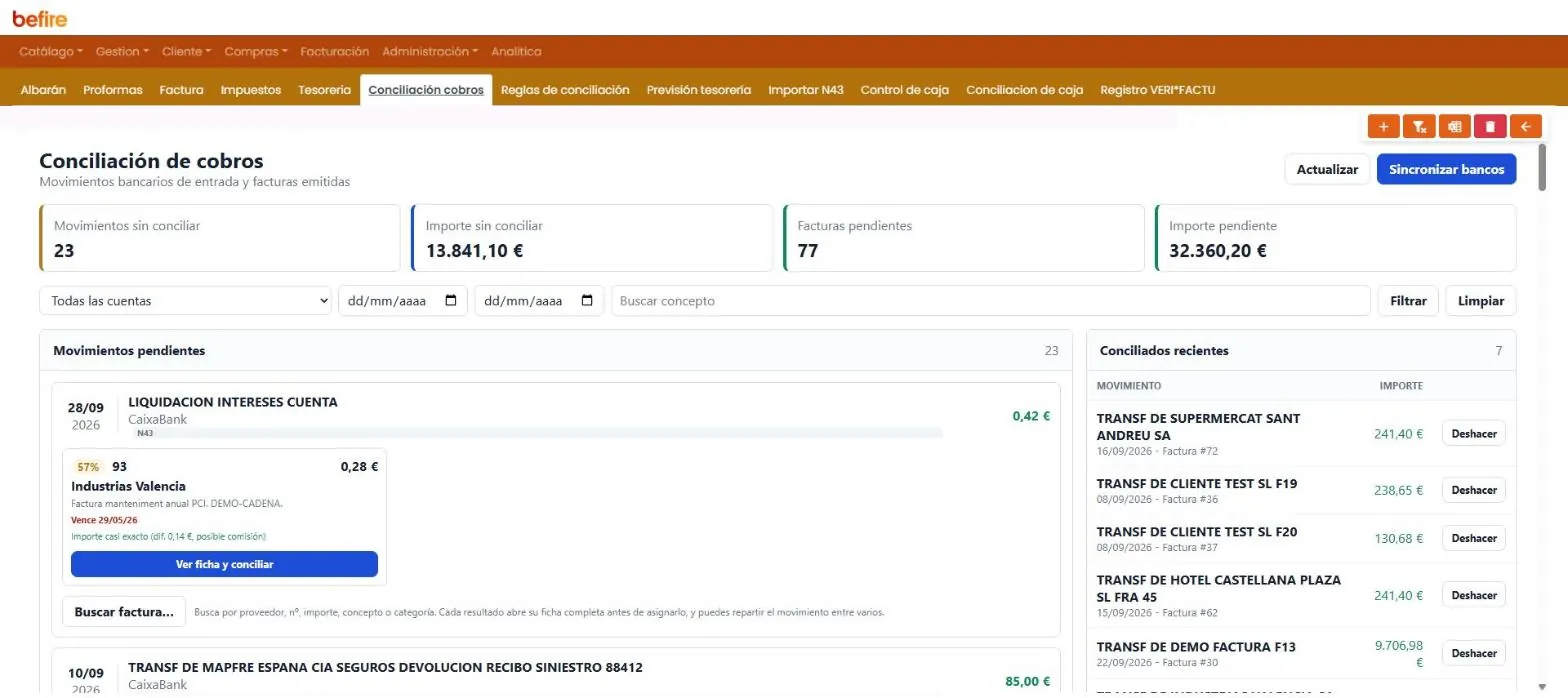
Task: Expand the Gestion menu
Action: pos(122,51)
